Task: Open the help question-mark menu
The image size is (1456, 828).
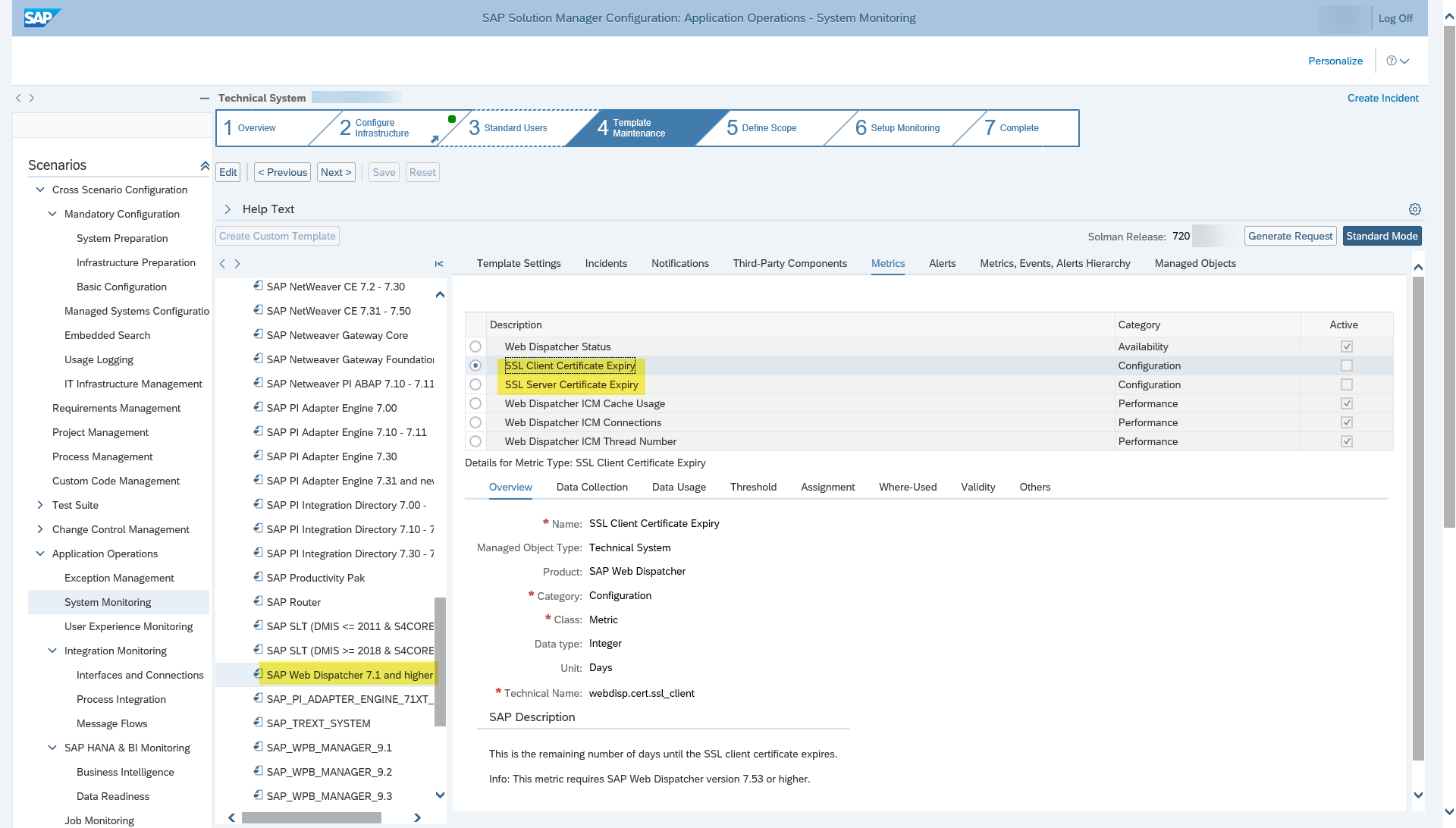Action: 1397,61
